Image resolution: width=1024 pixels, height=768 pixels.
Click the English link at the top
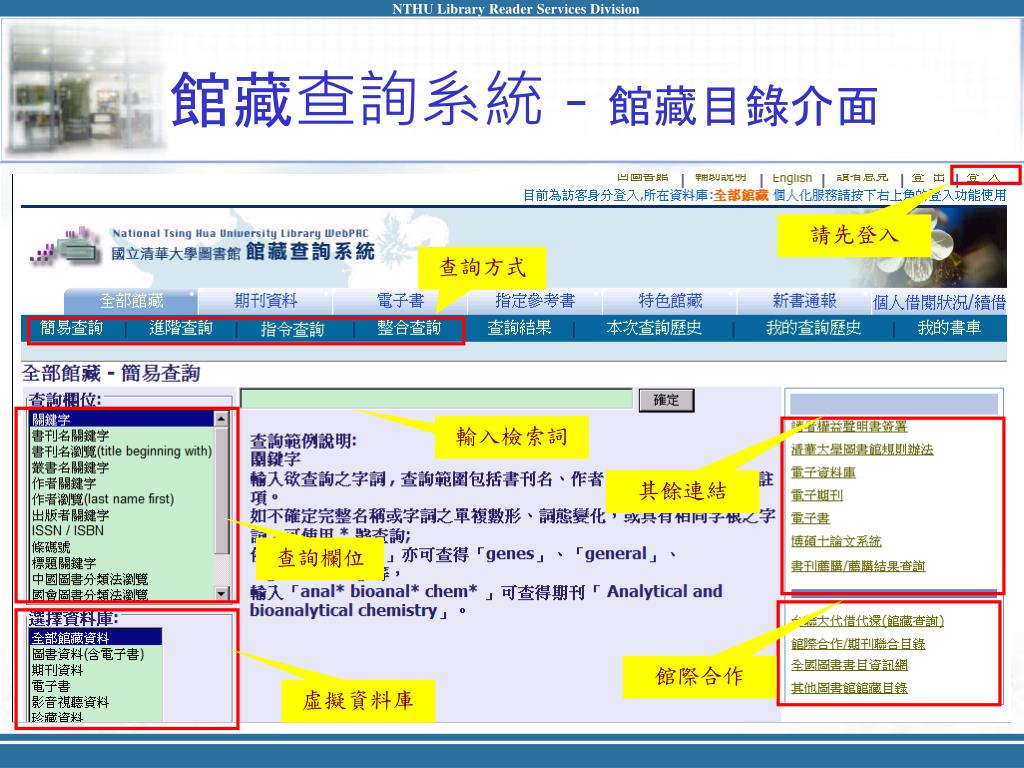(x=792, y=178)
